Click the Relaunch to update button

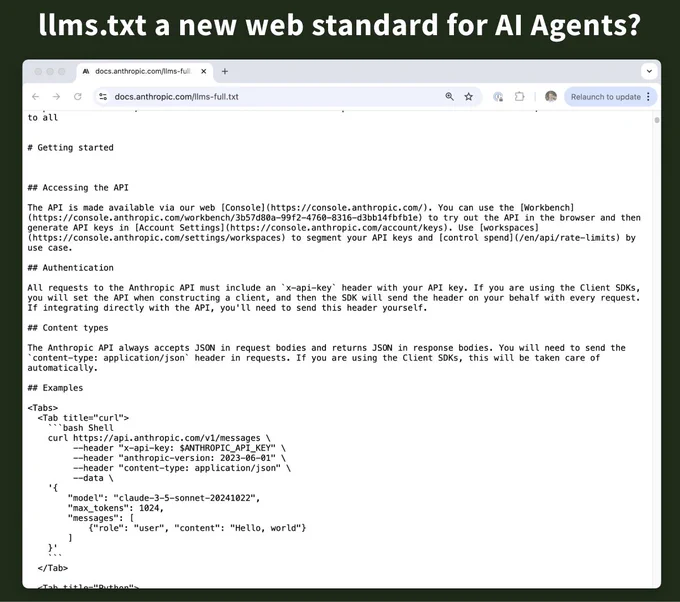click(605, 97)
